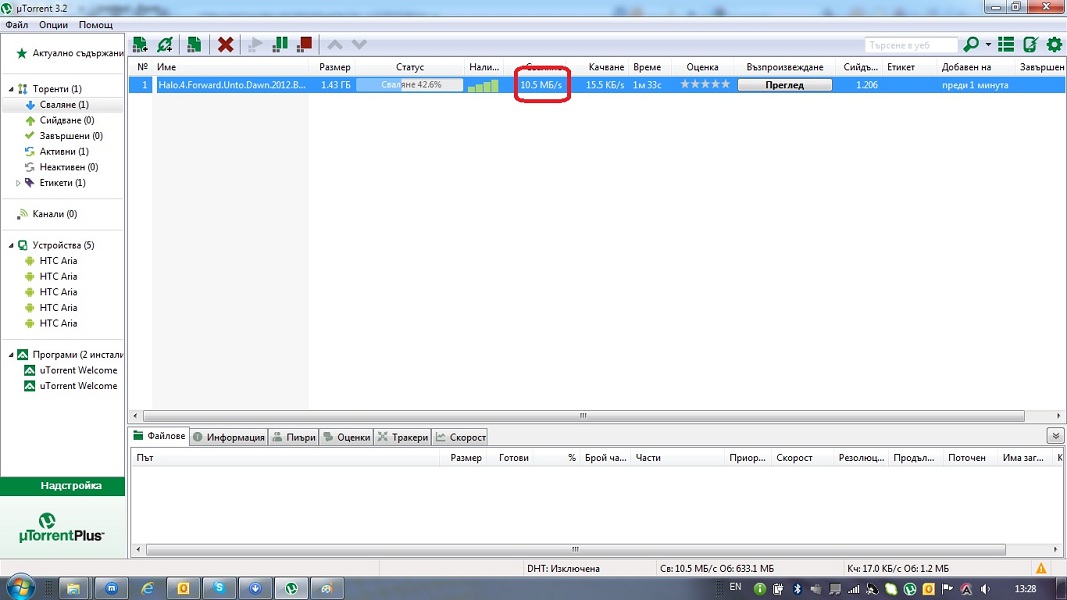Click the Търсене в уеб search field

point(910,45)
